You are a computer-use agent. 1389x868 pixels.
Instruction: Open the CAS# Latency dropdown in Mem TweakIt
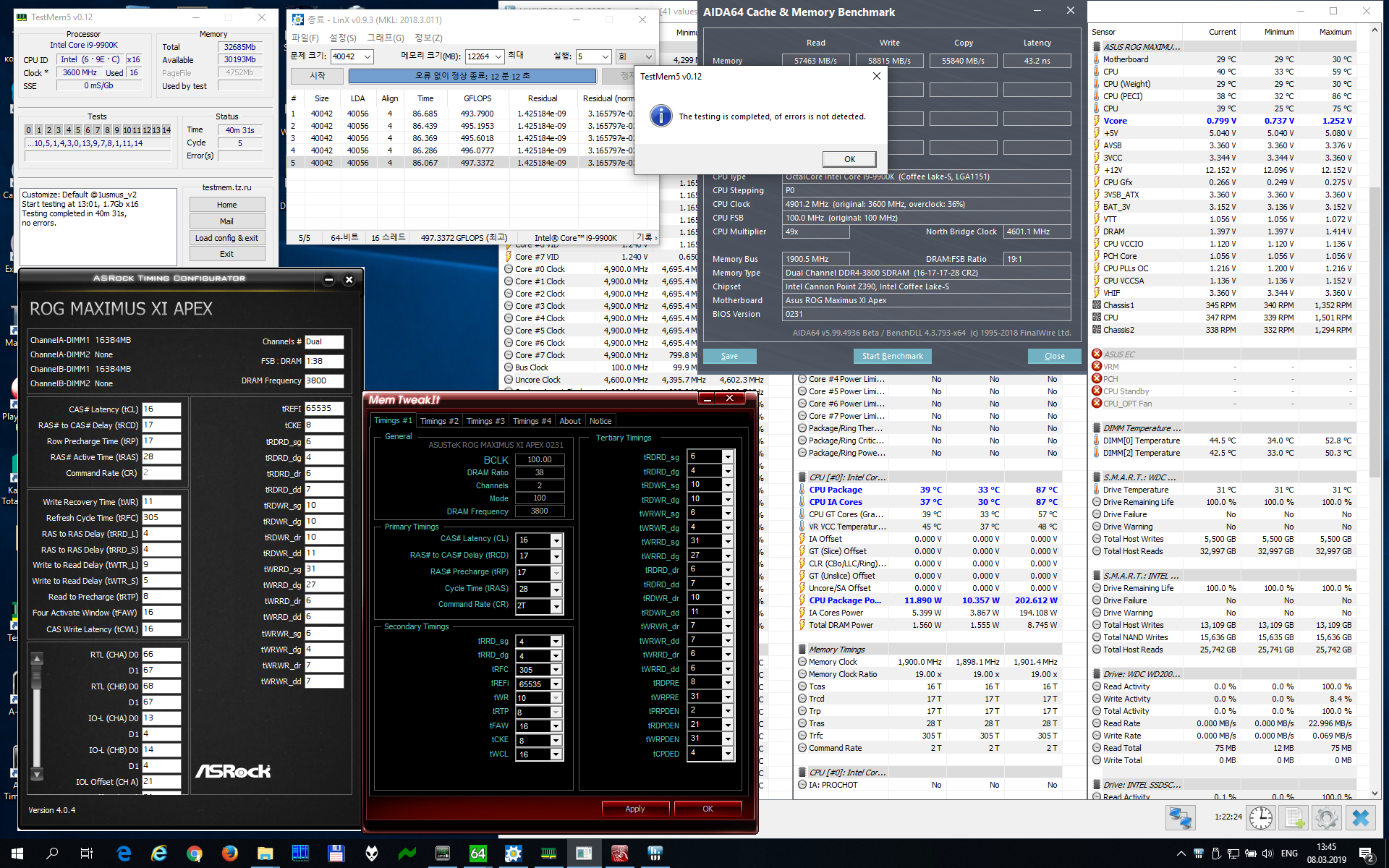pyautogui.click(x=556, y=540)
